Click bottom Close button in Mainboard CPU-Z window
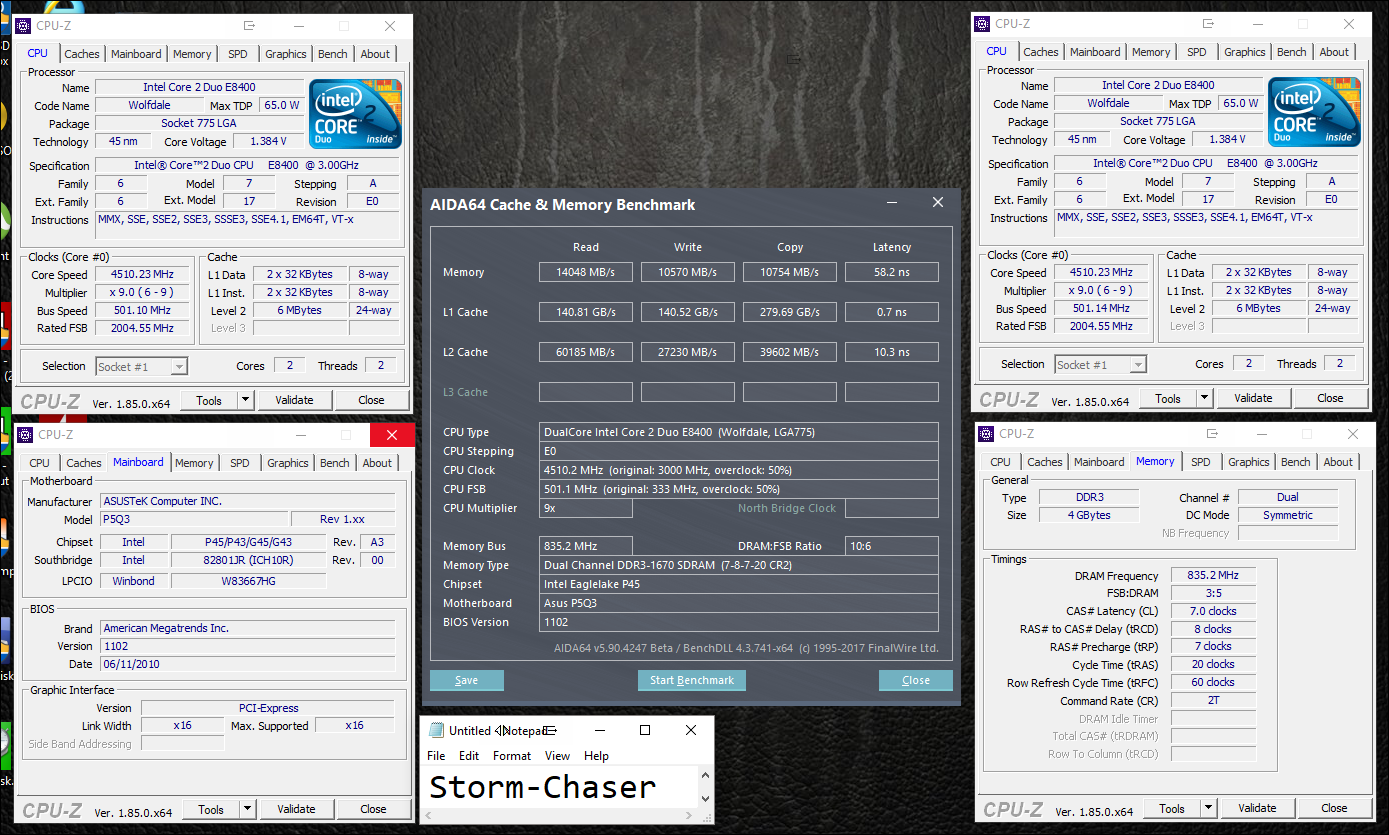 click(x=373, y=809)
